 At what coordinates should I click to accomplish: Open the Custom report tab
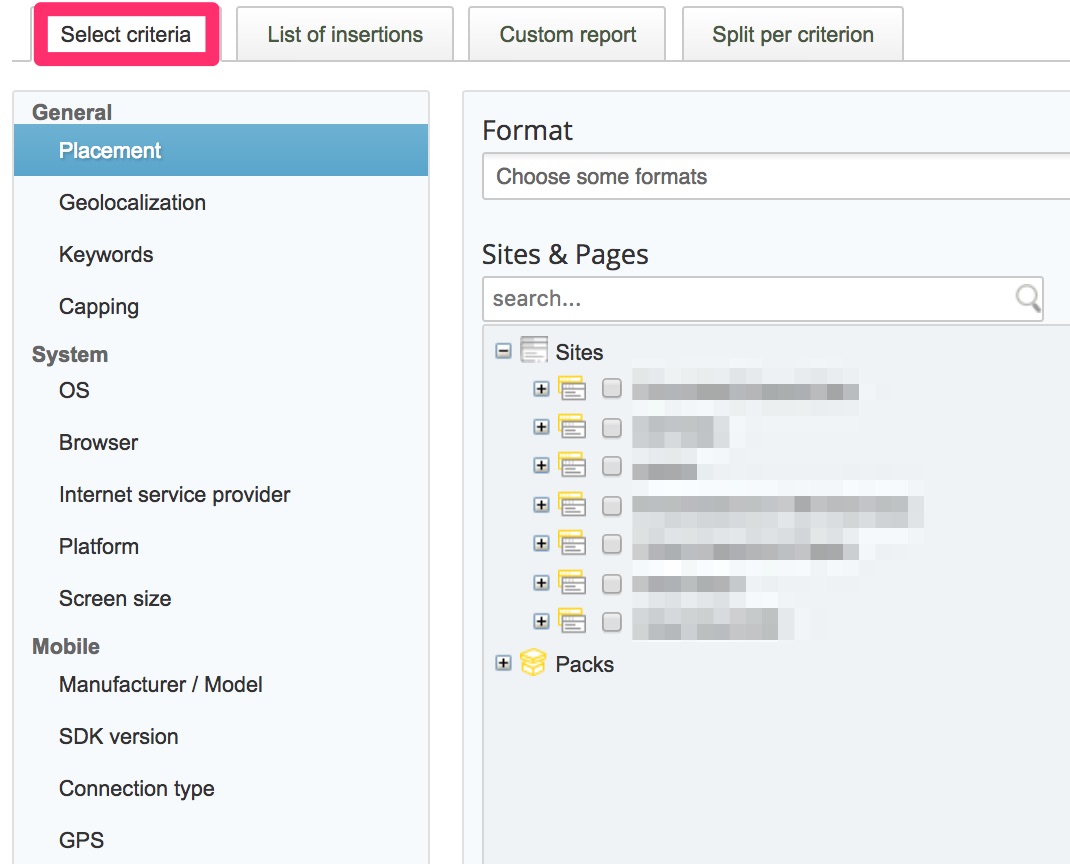pos(567,35)
